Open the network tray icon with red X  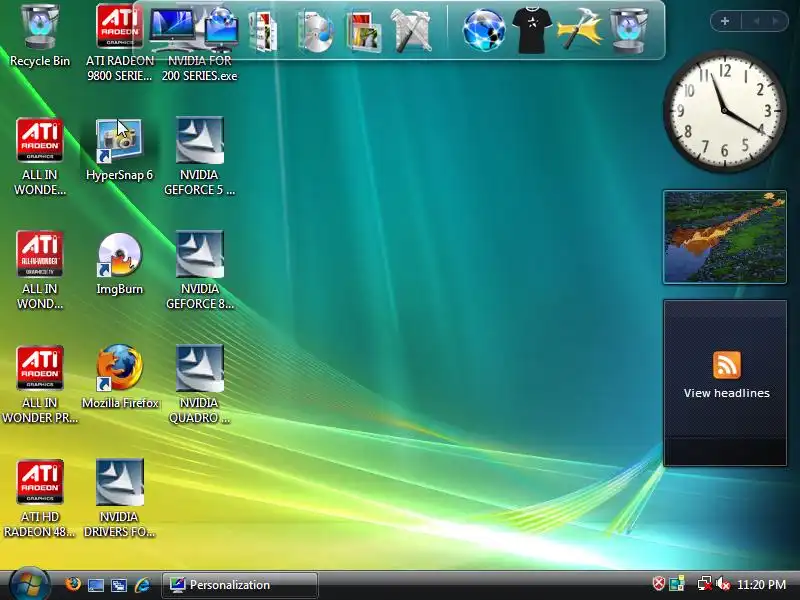point(705,584)
